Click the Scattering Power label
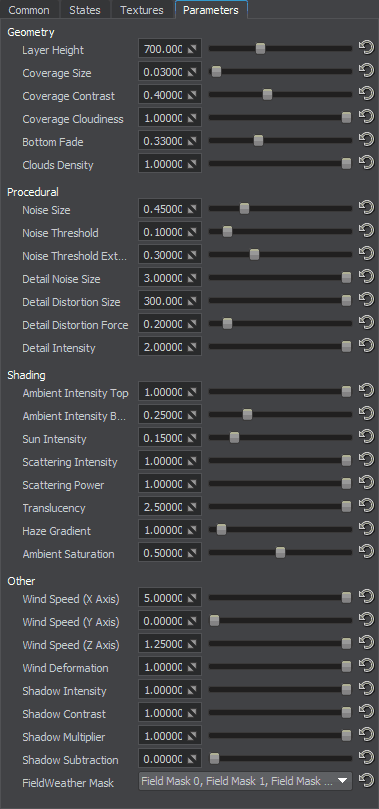This screenshot has width=379, height=809. pyautogui.click(x=63, y=485)
